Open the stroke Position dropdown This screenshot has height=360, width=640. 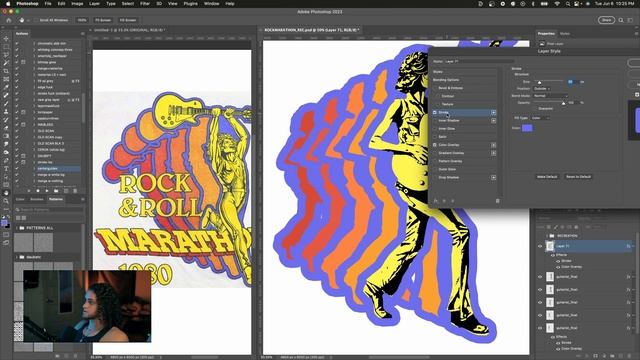coord(542,89)
